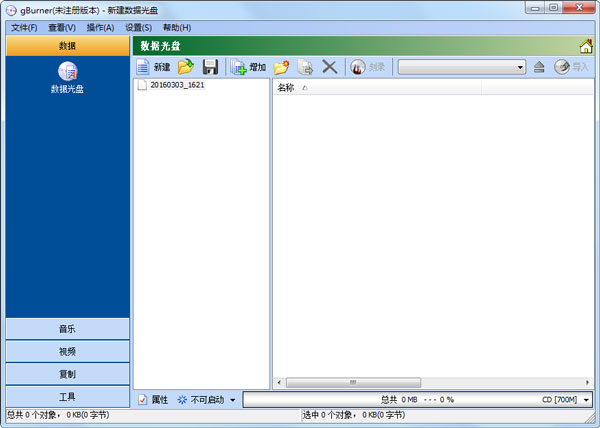Viewport: 600px width, 428px height.
Task: Start burning with the 刻录 icon
Action: (358, 67)
